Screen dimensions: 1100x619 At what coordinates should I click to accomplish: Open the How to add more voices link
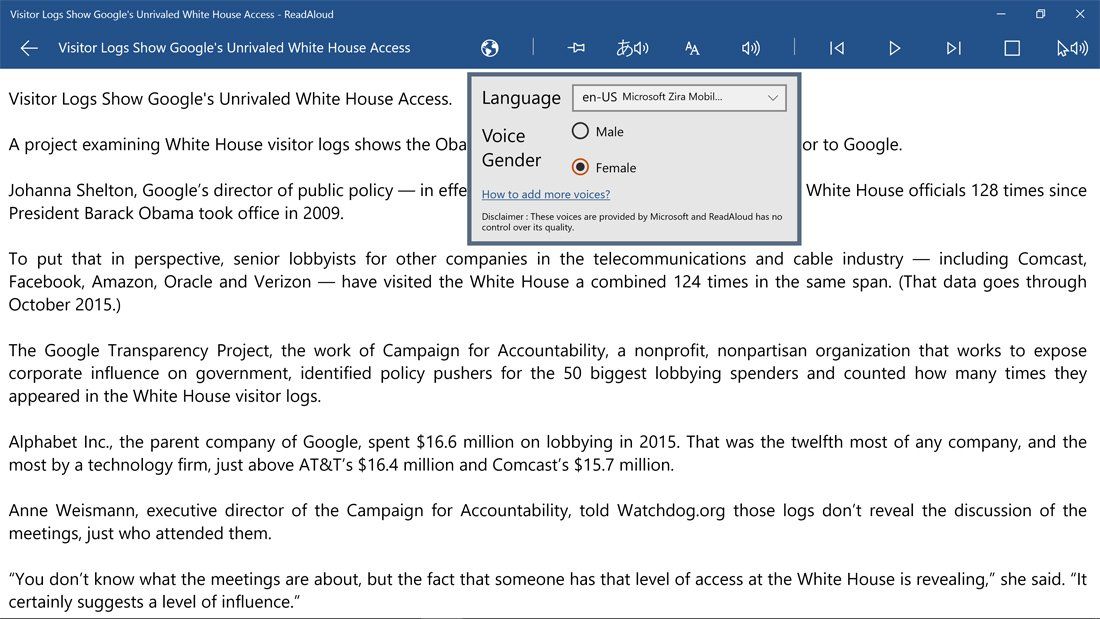click(545, 195)
